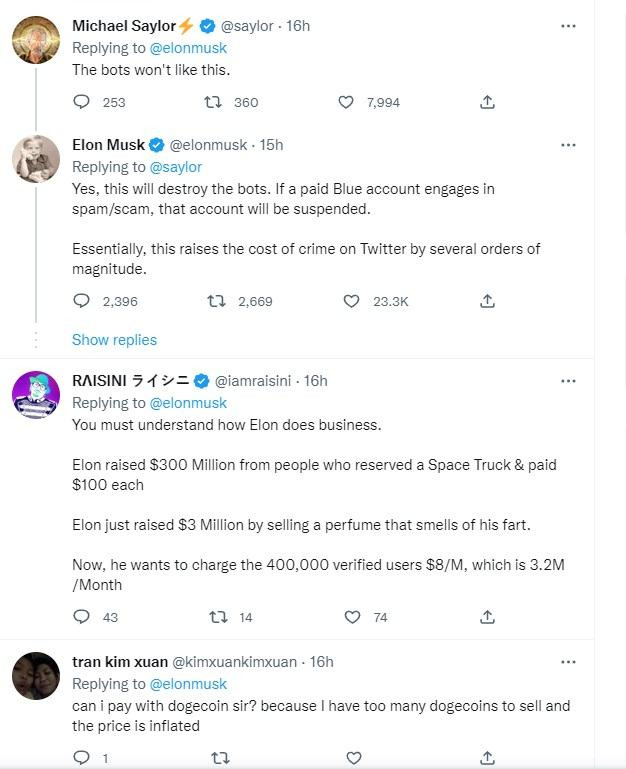Screen dimensions: 626x769
Task: Click RAISINI's purple avatar
Action: [36, 394]
